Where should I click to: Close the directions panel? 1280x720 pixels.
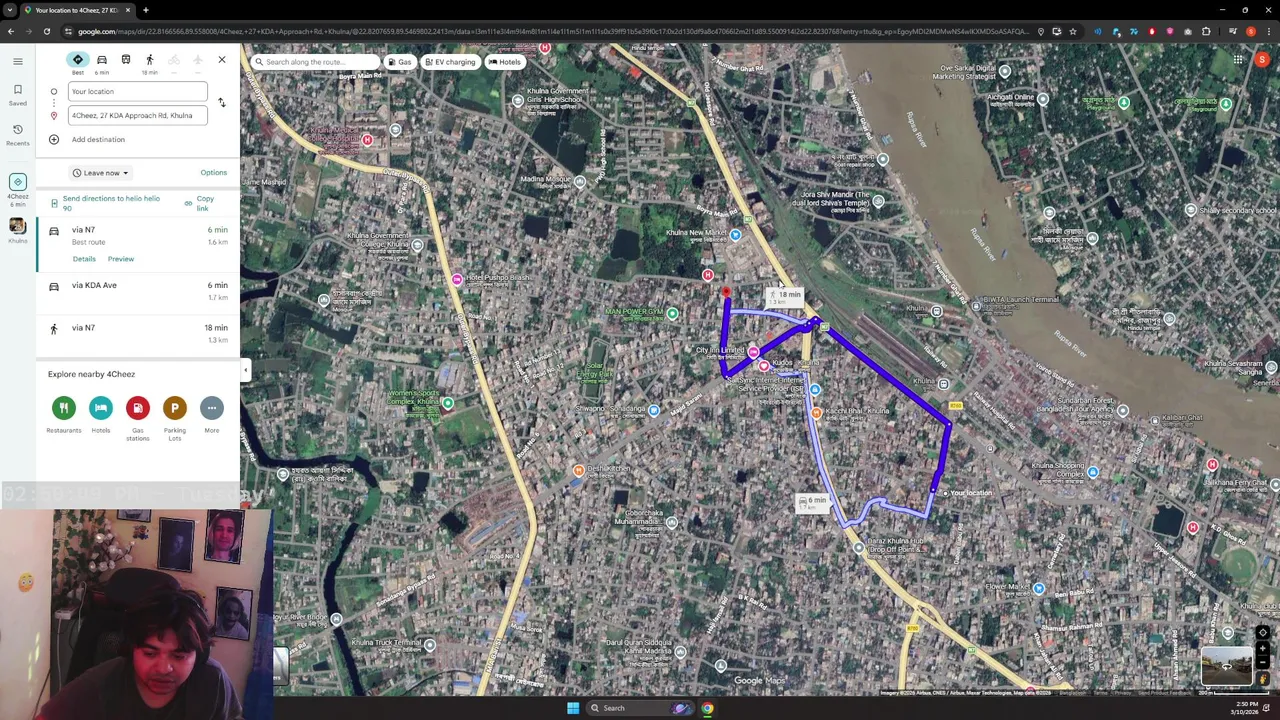point(222,60)
